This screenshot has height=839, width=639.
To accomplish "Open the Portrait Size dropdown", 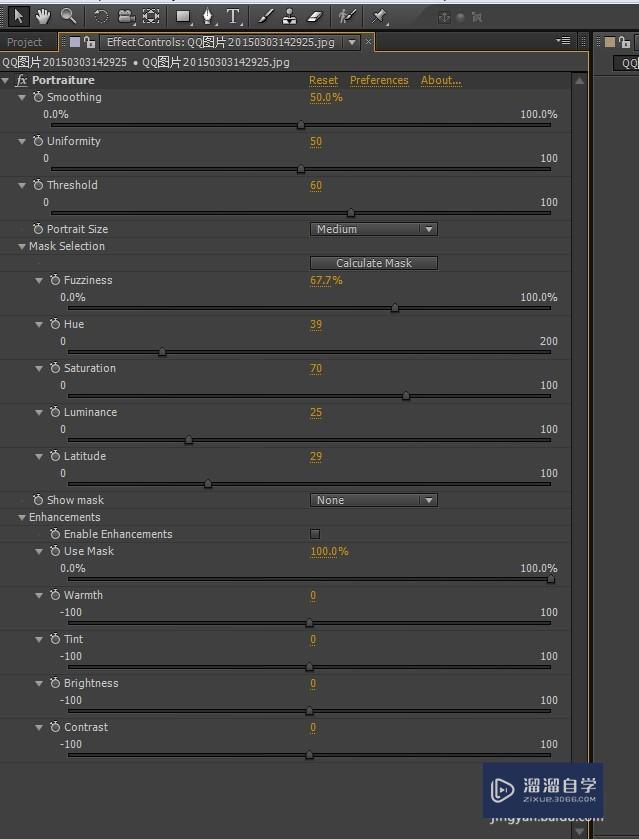I will pyautogui.click(x=373, y=229).
